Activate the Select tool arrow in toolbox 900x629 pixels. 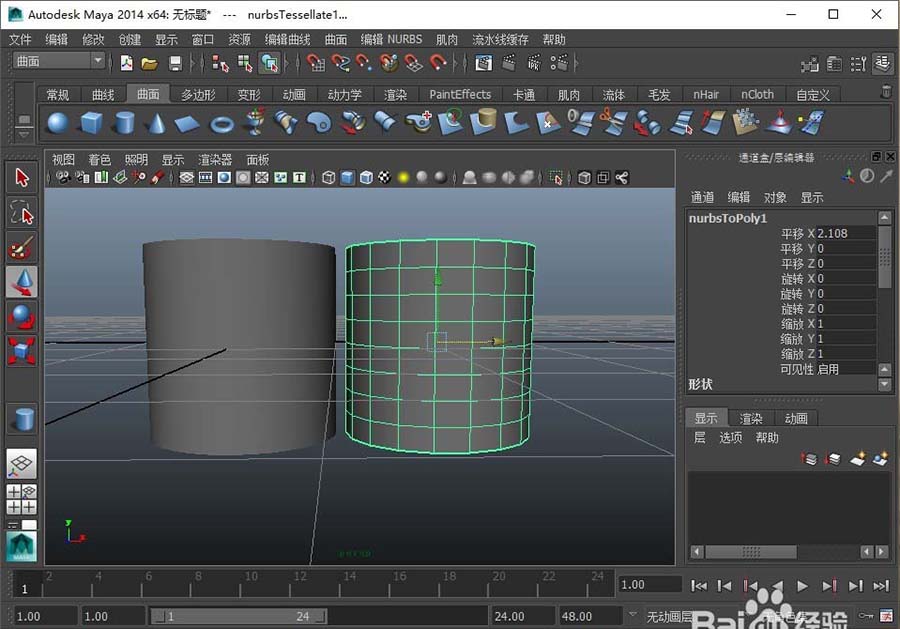[x=22, y=178]
